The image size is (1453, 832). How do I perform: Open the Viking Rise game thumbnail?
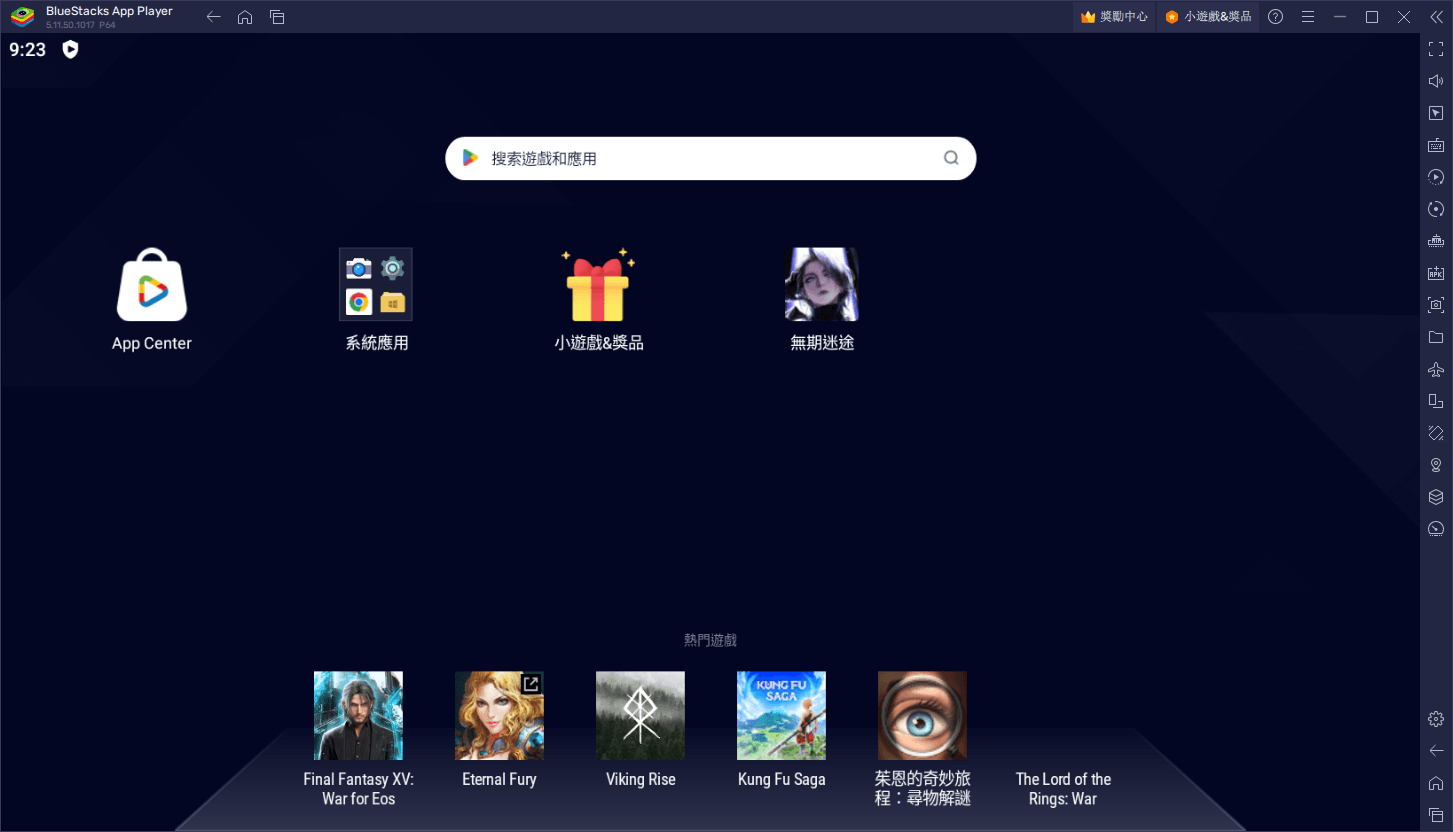tap(640, 715)
